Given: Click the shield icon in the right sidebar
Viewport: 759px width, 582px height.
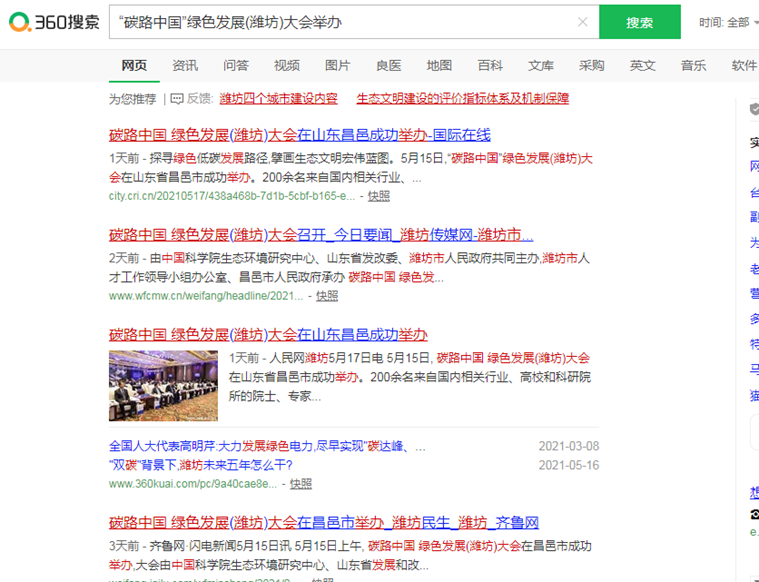Looking at the screenshot, I should [x=754, y=108].
